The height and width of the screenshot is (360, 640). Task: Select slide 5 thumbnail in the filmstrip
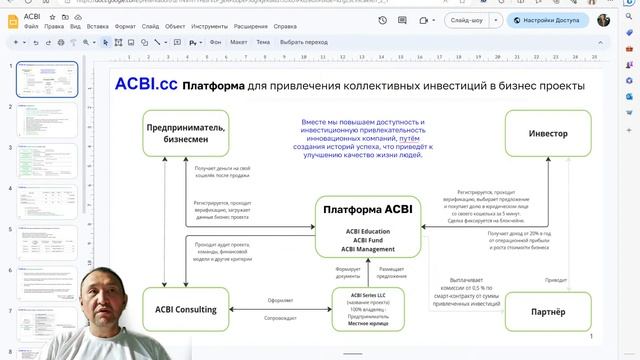coord(47,242)
